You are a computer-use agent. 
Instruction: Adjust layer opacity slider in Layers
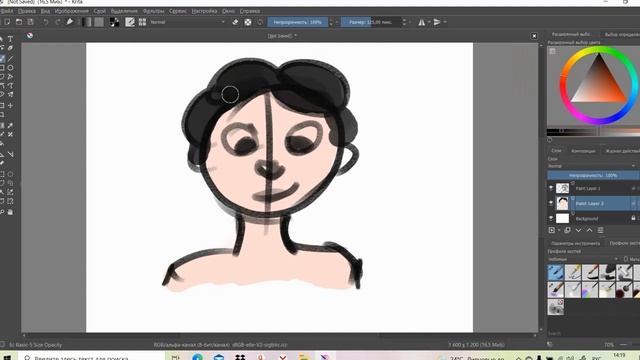(593, 176)
